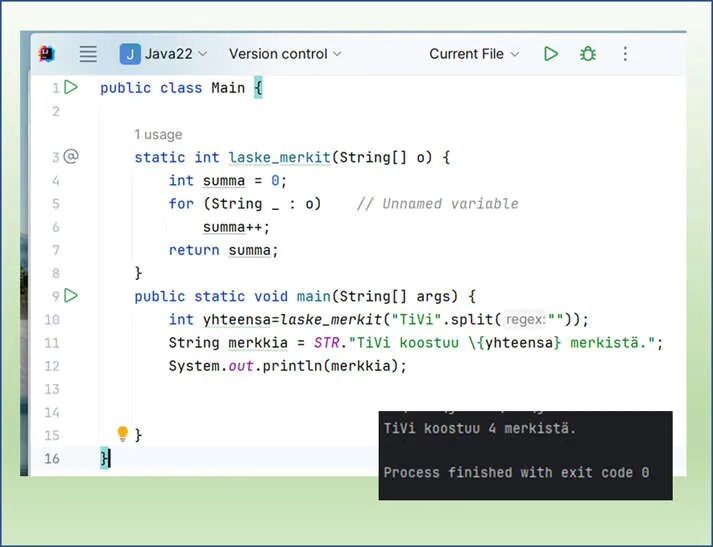
Task: Click the console output 'TiVi koostuu 4 merkistä.'
Action: click(480, 429)
